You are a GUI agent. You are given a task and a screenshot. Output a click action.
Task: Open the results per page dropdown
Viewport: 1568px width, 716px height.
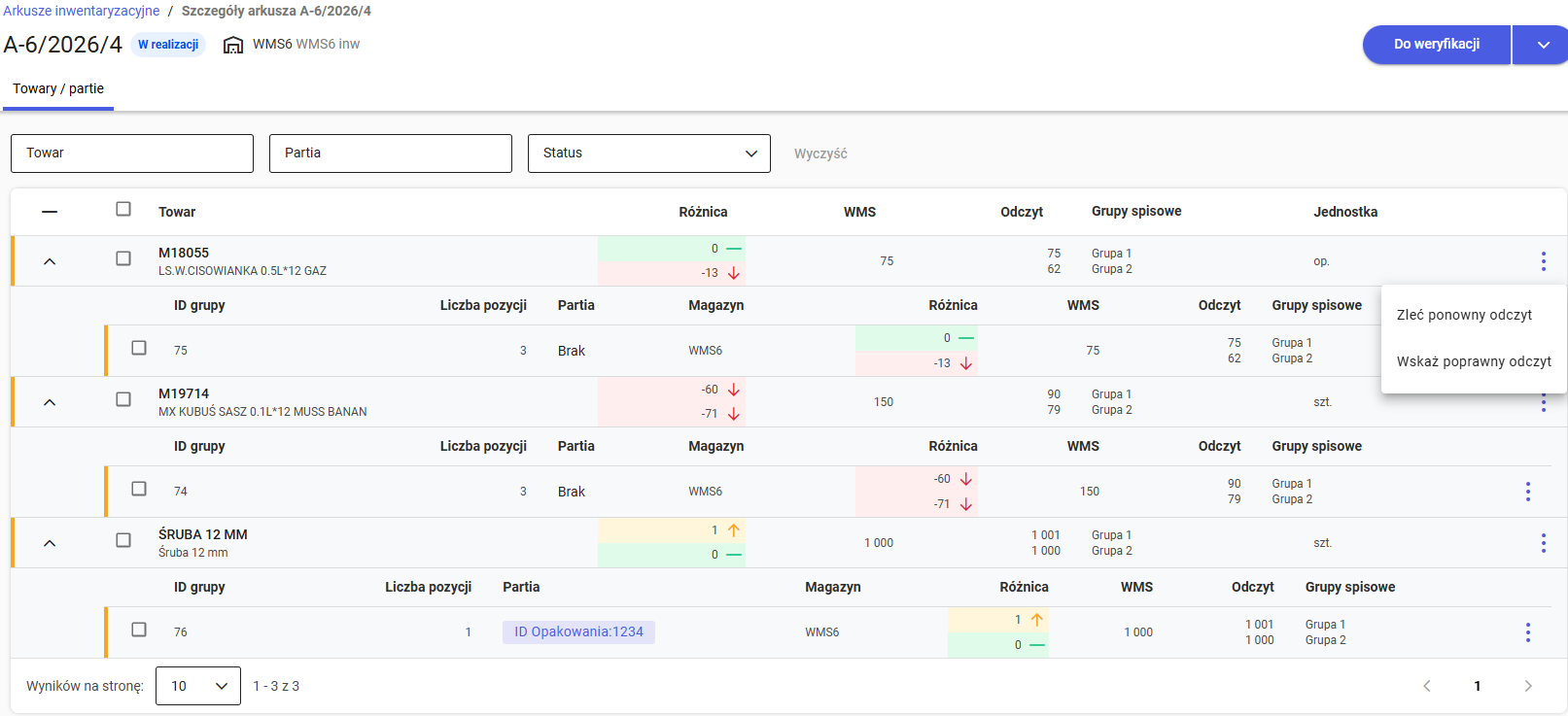point(198,686)
